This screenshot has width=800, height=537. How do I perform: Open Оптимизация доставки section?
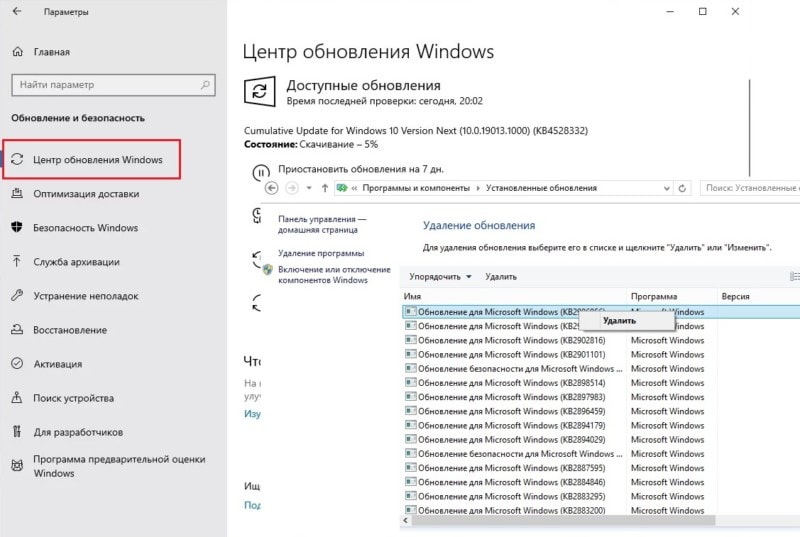click(x=86, y=194)
